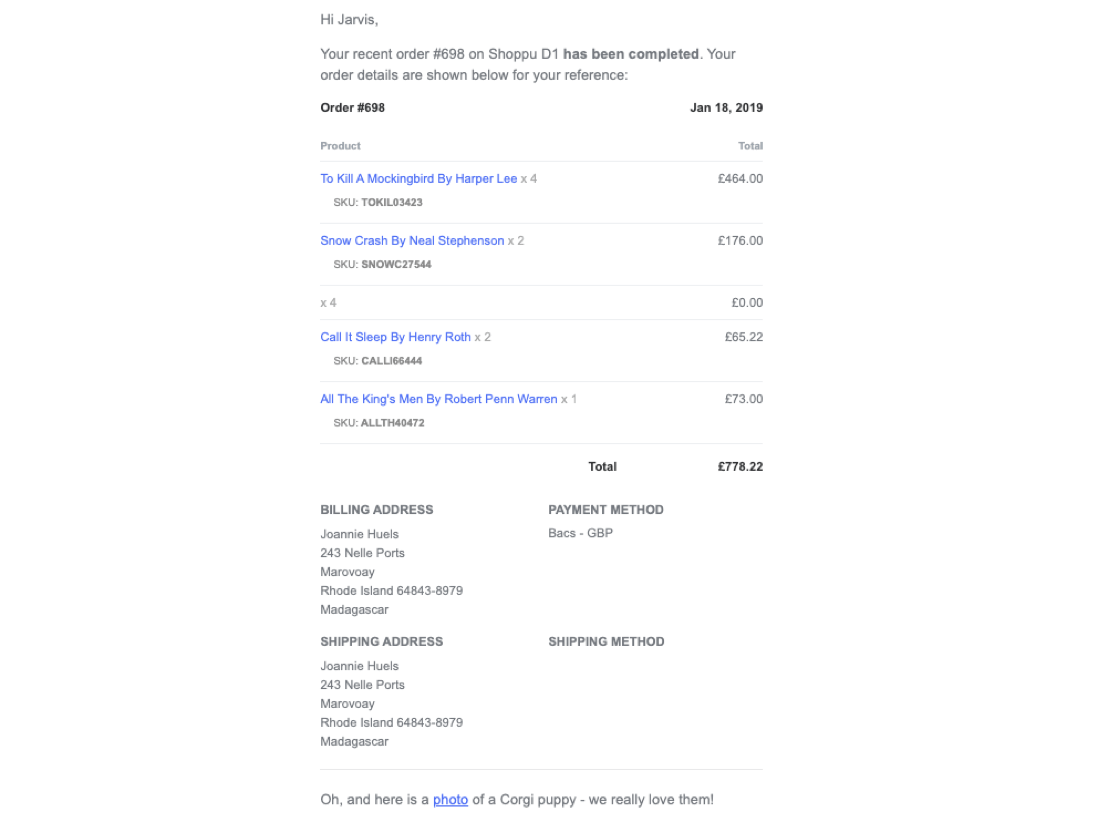Click the Order #698 heading

point(352,108)
